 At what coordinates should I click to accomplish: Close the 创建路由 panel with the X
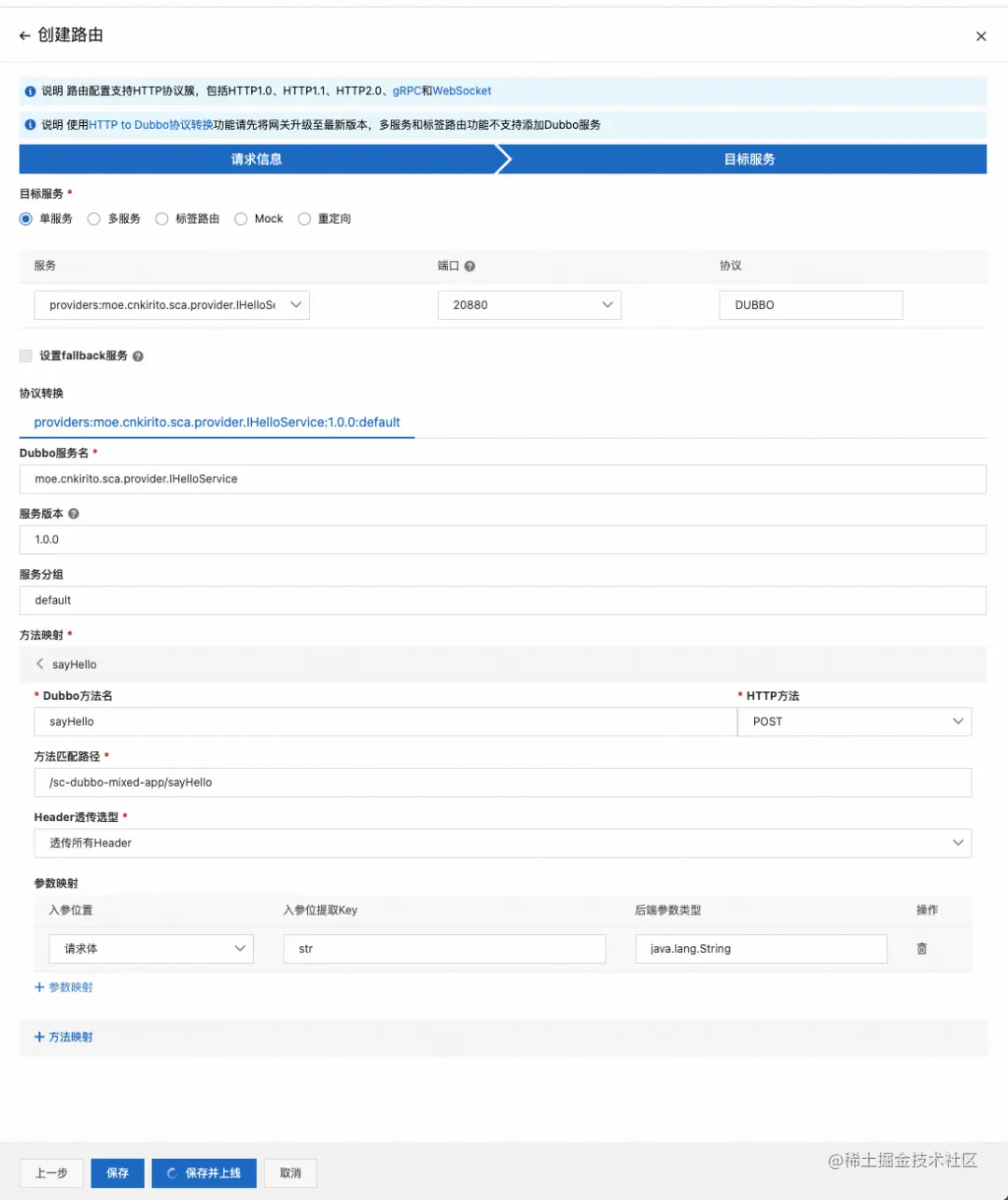pyautogui.click(x=981, y=36)
